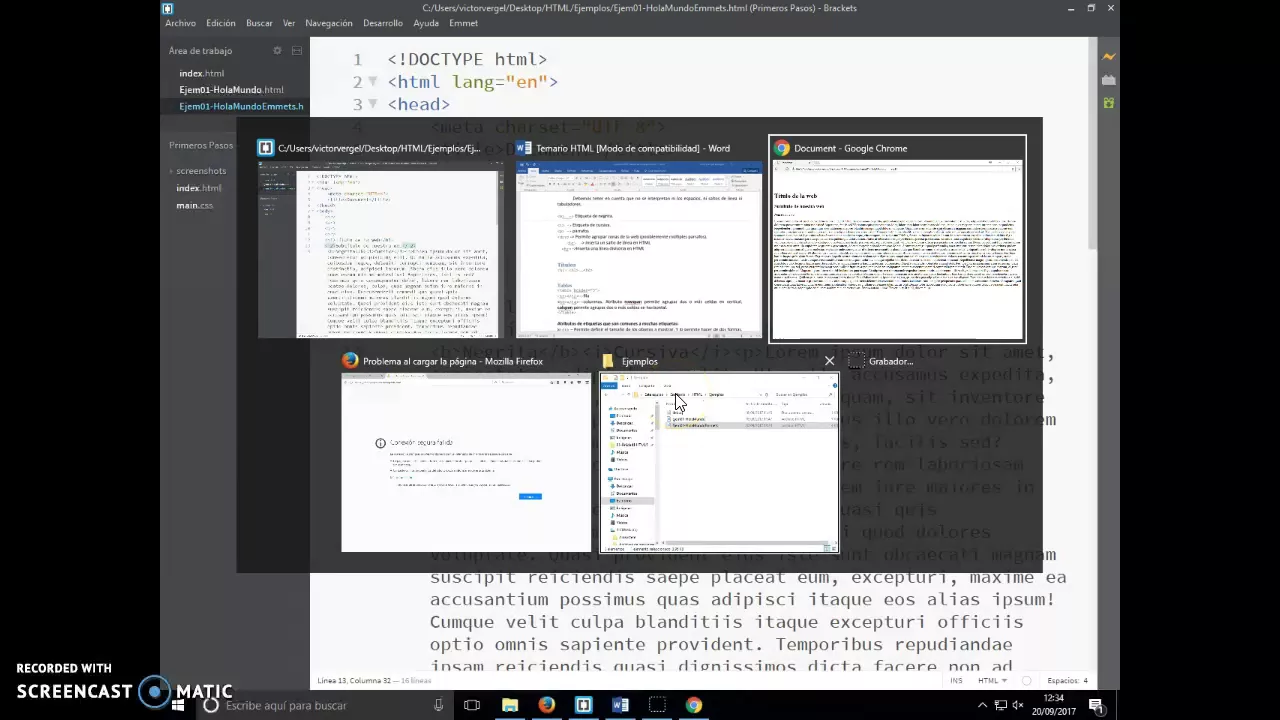Image resolution: width=1280 pixels, height=720 pixels.
Task: Open Word from the taskbar
Action: pos(620,705)
